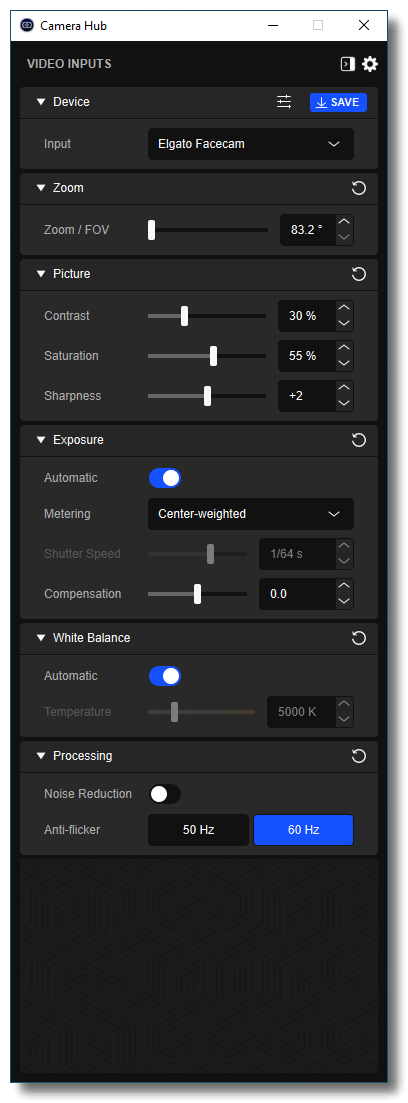Reset the White Balance section

[359, 638]
